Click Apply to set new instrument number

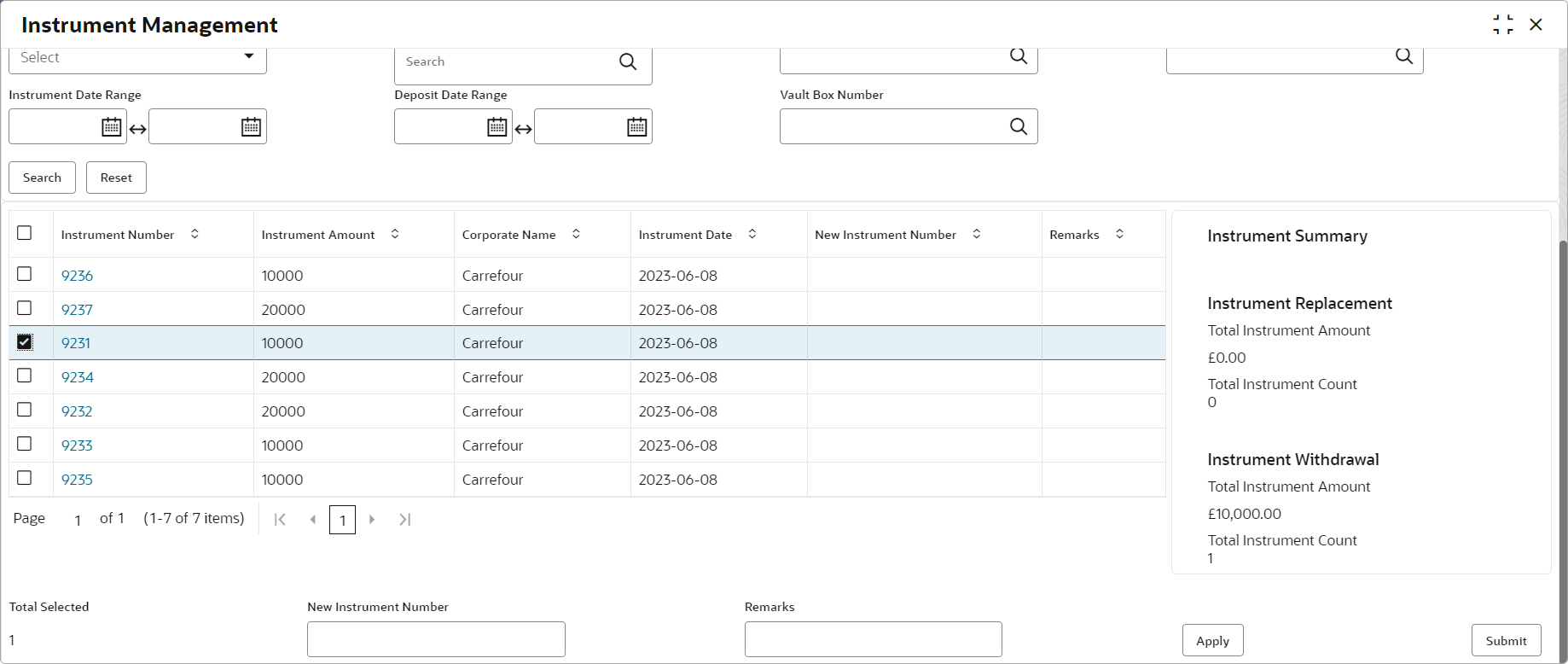point(1212,641)
